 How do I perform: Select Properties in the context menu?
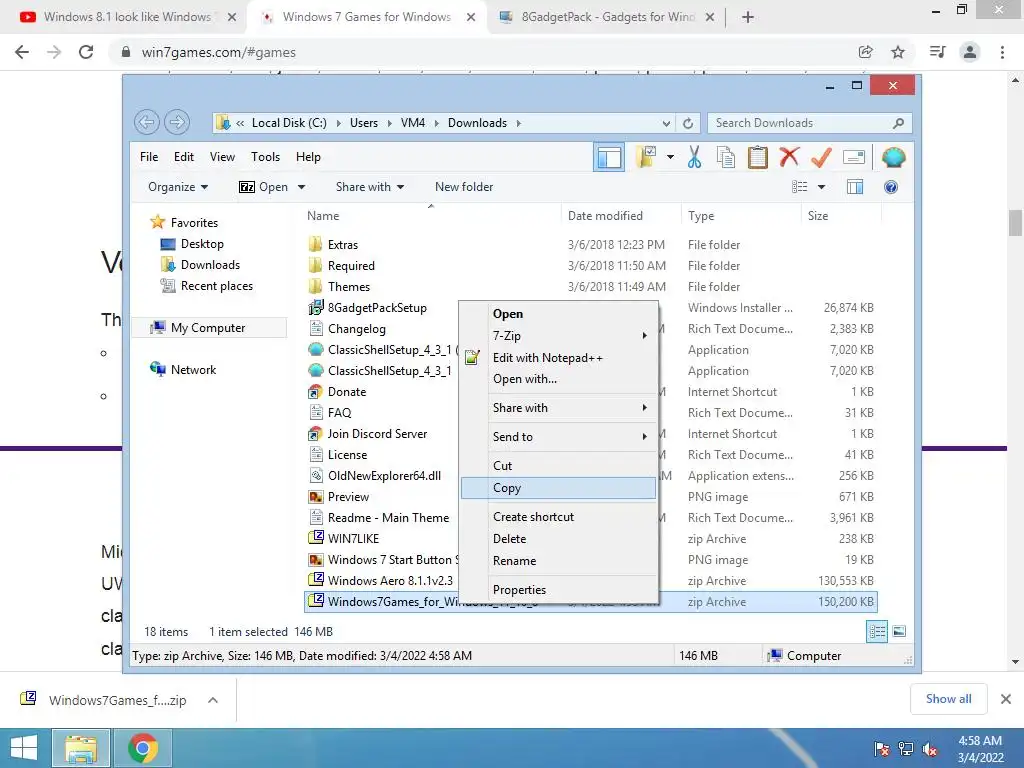point(559,590)
